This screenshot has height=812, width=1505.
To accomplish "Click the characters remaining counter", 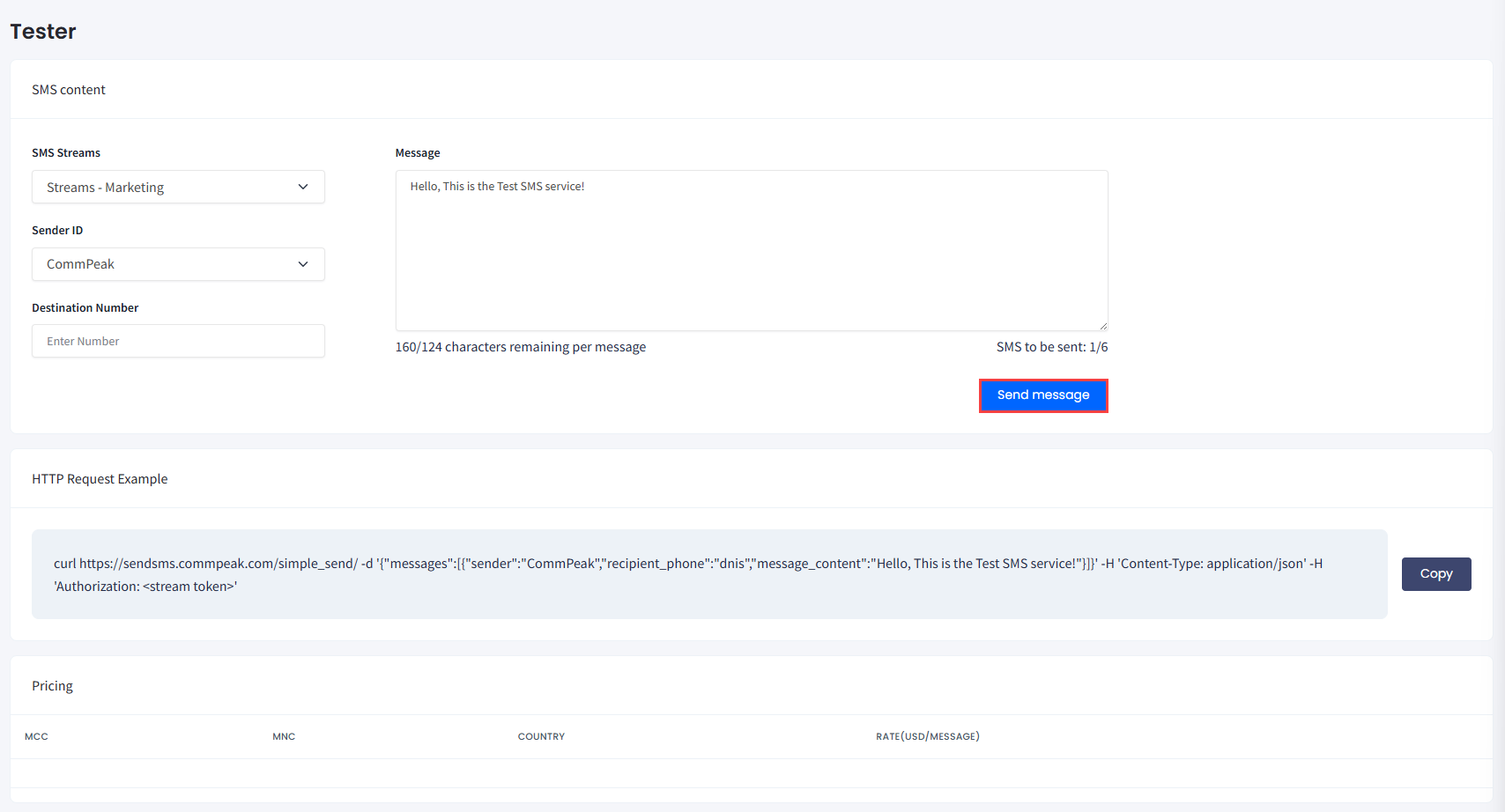I will click(520, 346).
